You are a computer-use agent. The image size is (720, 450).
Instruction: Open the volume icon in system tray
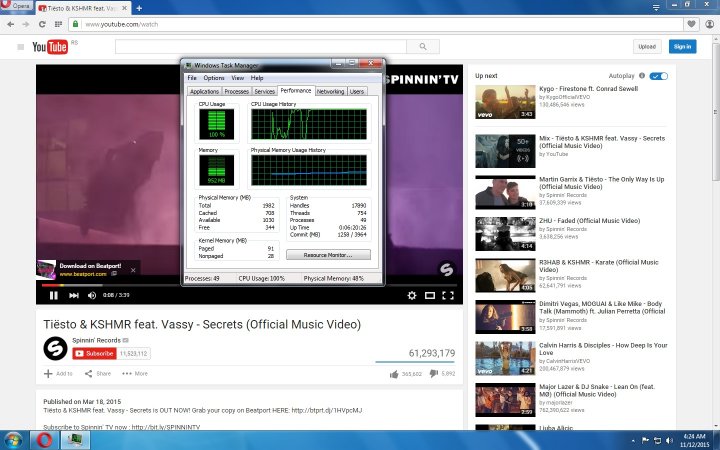pos(669,440)
